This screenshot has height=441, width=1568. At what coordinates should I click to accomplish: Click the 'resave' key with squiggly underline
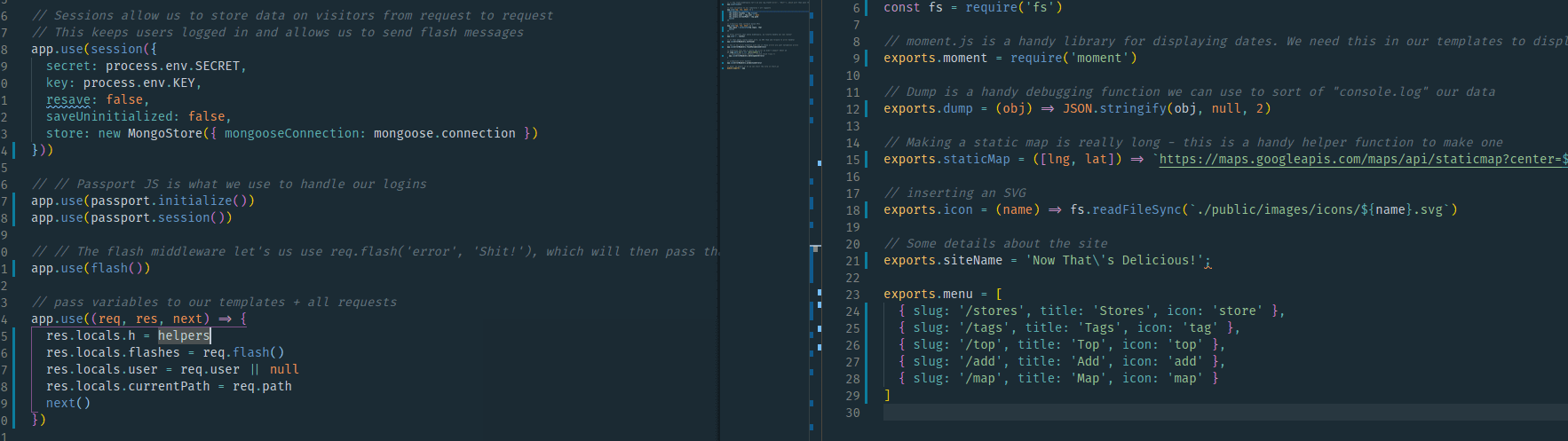pyautogui.click(x=68, y=100)
